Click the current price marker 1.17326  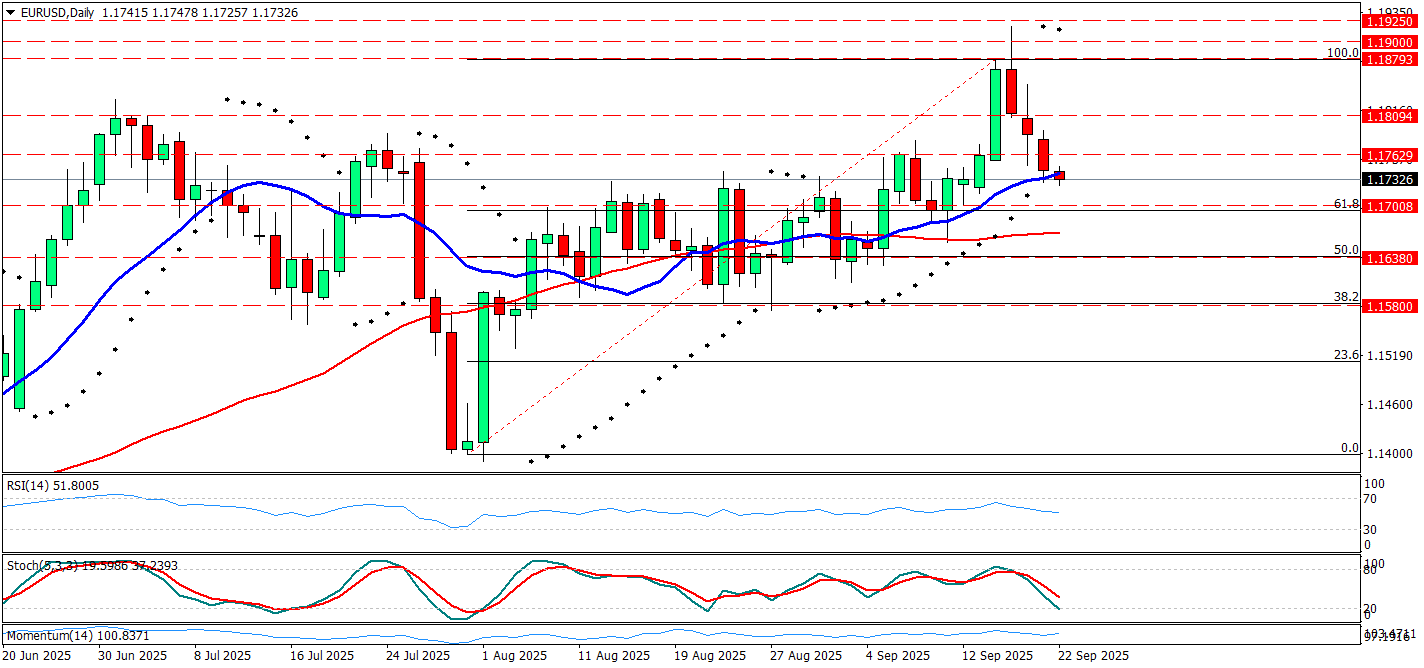[1389, 180]
